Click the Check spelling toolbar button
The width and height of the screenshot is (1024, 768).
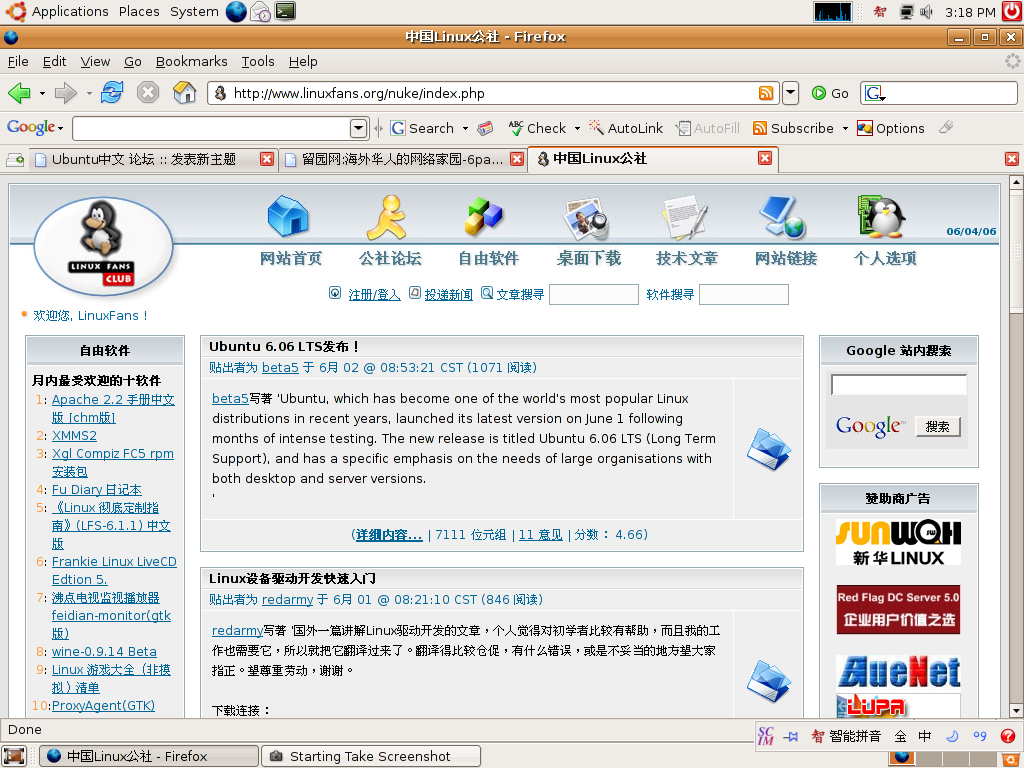point(537,128)
